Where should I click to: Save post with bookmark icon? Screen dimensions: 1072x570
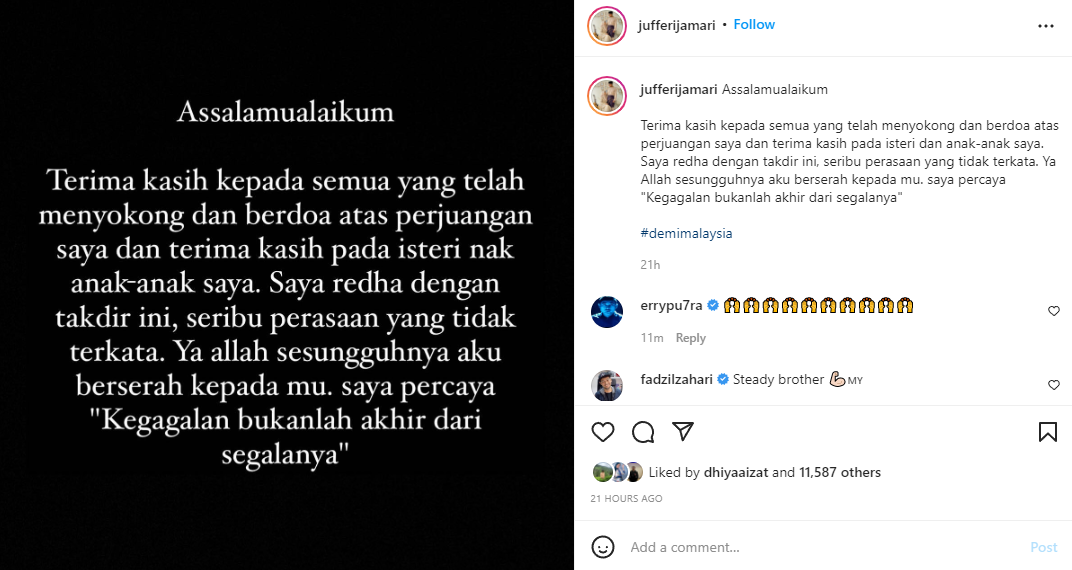1047,432
